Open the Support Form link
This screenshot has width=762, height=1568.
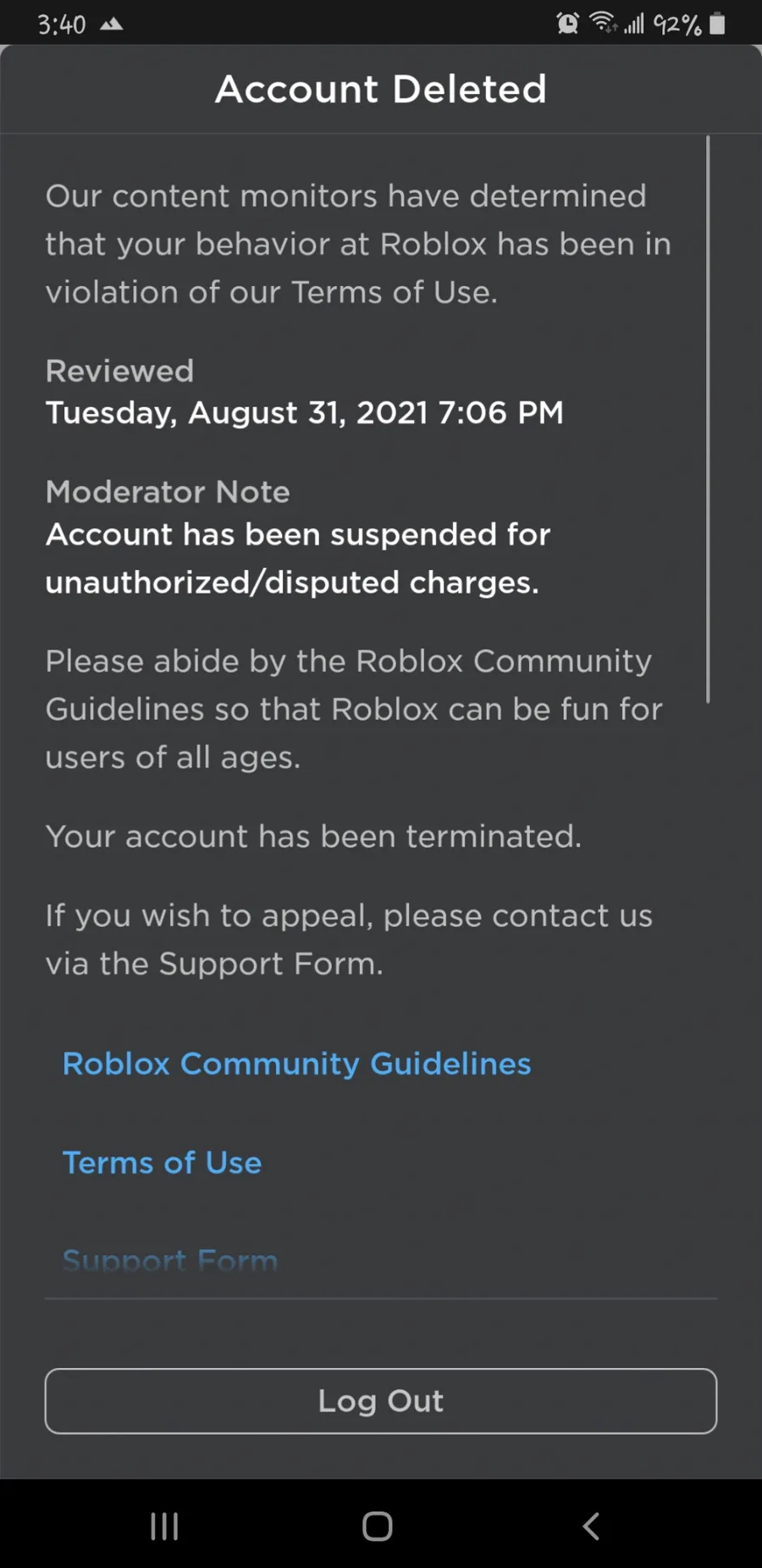tap(169, 1262)
